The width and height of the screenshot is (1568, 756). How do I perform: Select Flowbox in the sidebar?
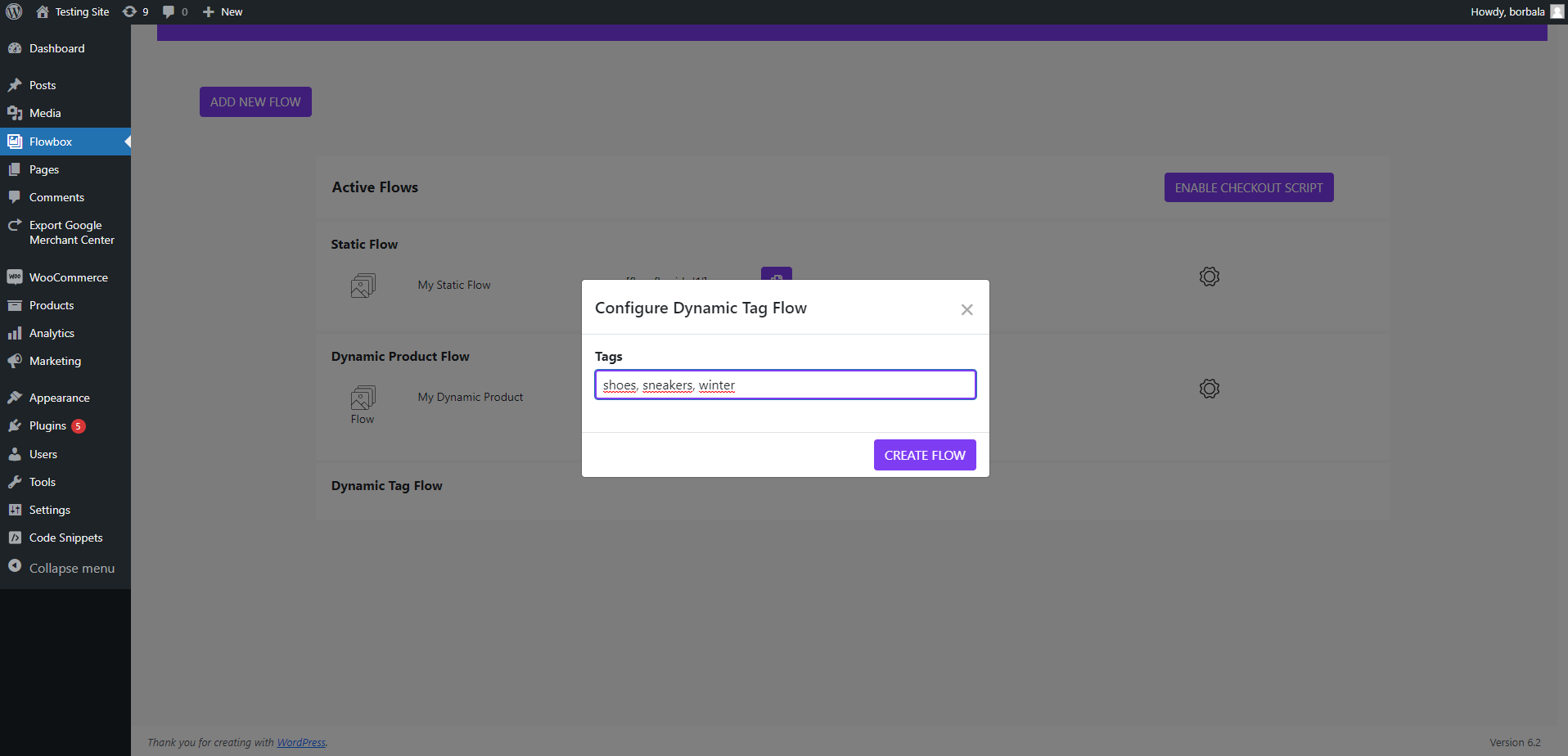(x=65, y=142)
